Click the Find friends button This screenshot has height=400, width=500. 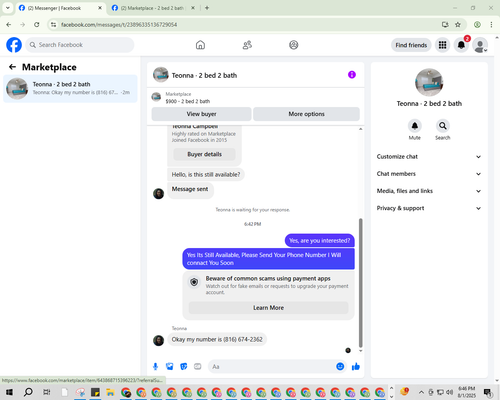click(x=411, y=45)
